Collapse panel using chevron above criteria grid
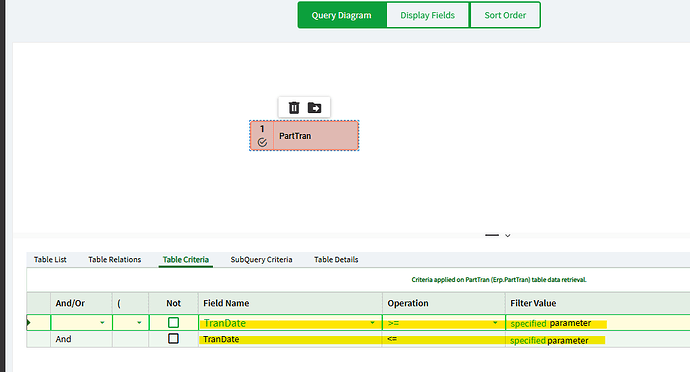 [507, 236]
